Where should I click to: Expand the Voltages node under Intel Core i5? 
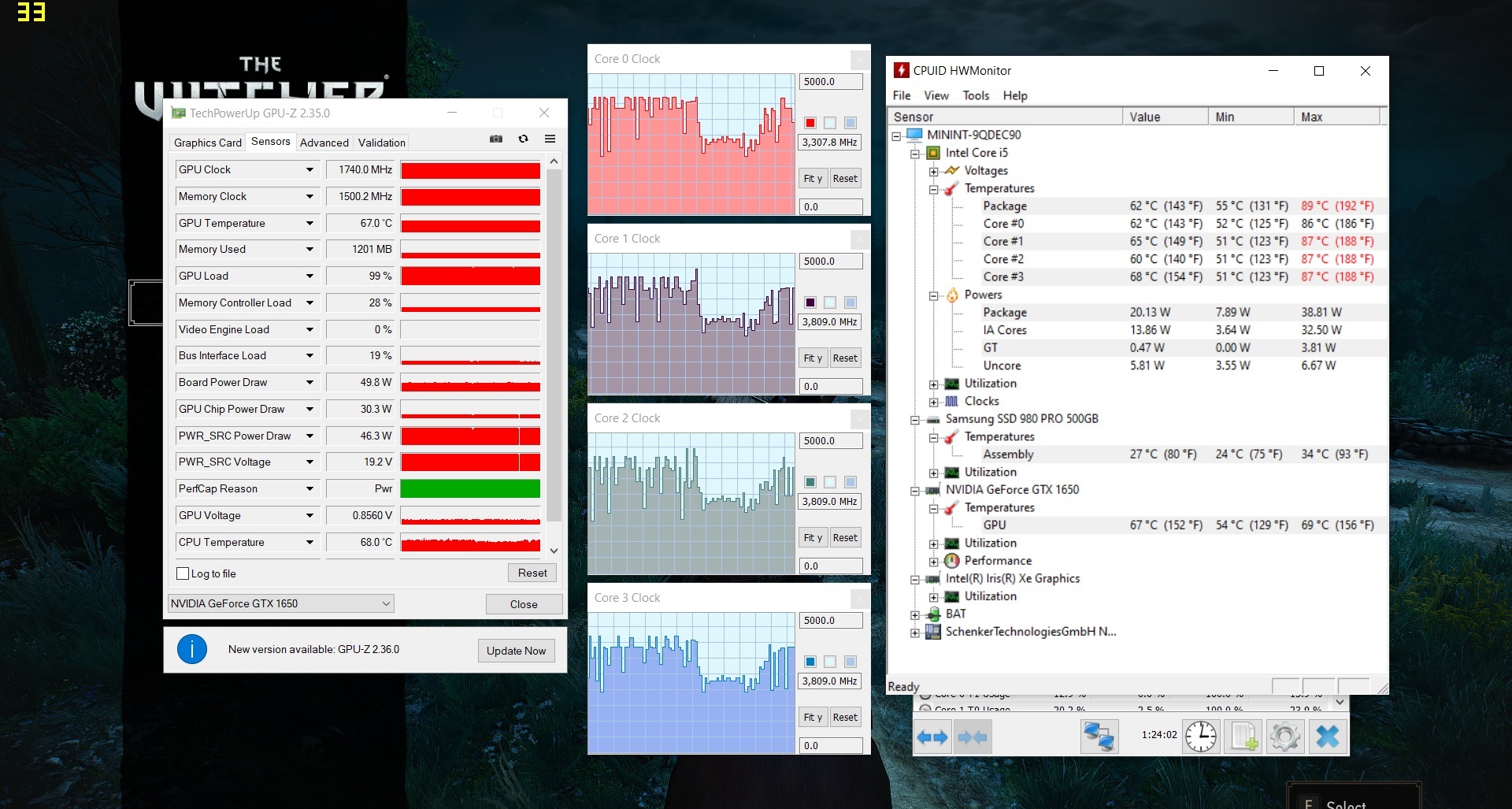point(934,171)
